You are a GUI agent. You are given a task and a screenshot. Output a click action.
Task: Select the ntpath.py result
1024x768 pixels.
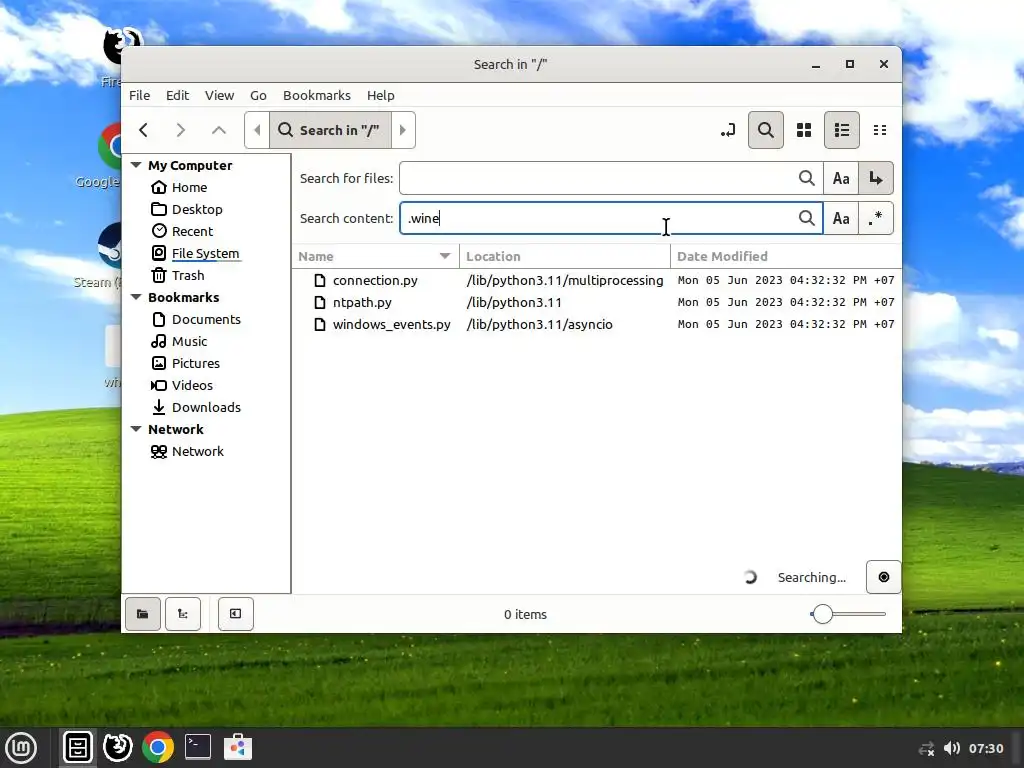point(362,302)
